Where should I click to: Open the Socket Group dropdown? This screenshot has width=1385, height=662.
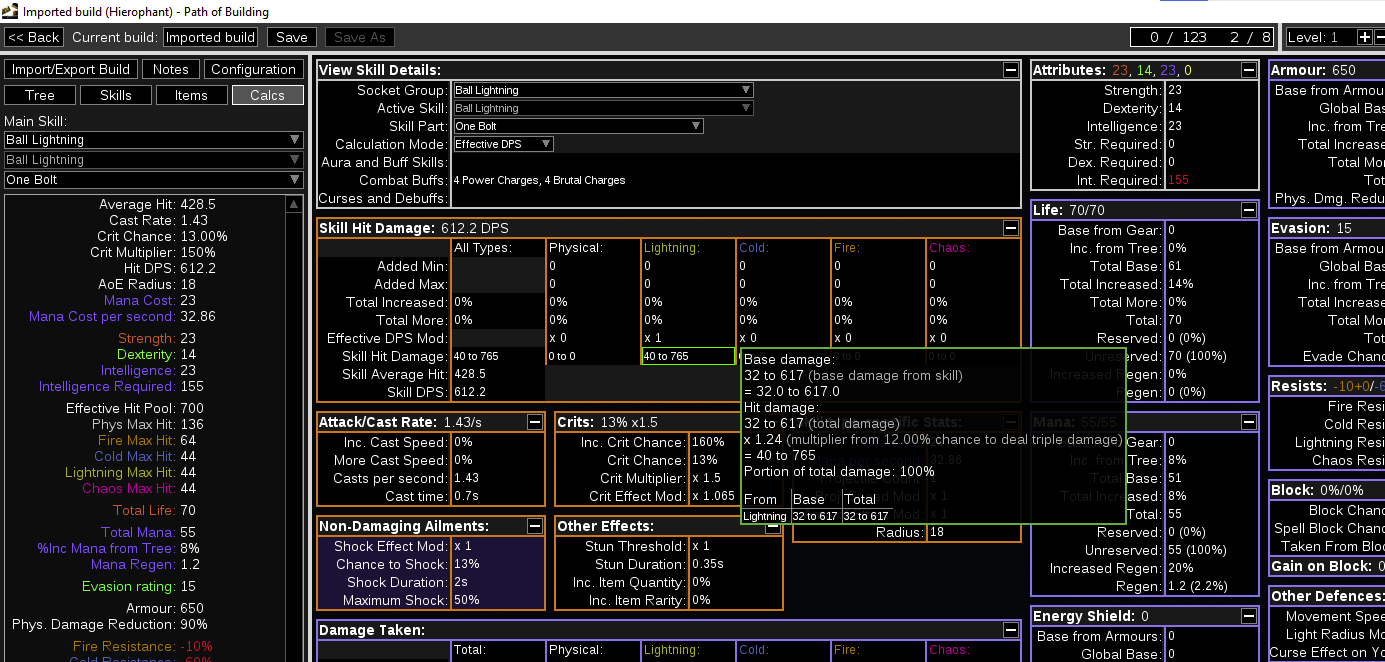pyautogui.click(x=603, y=90)
